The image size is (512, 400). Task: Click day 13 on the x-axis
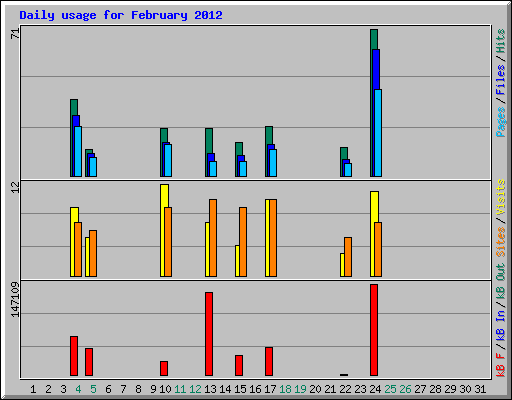click(x=210, y=389)
